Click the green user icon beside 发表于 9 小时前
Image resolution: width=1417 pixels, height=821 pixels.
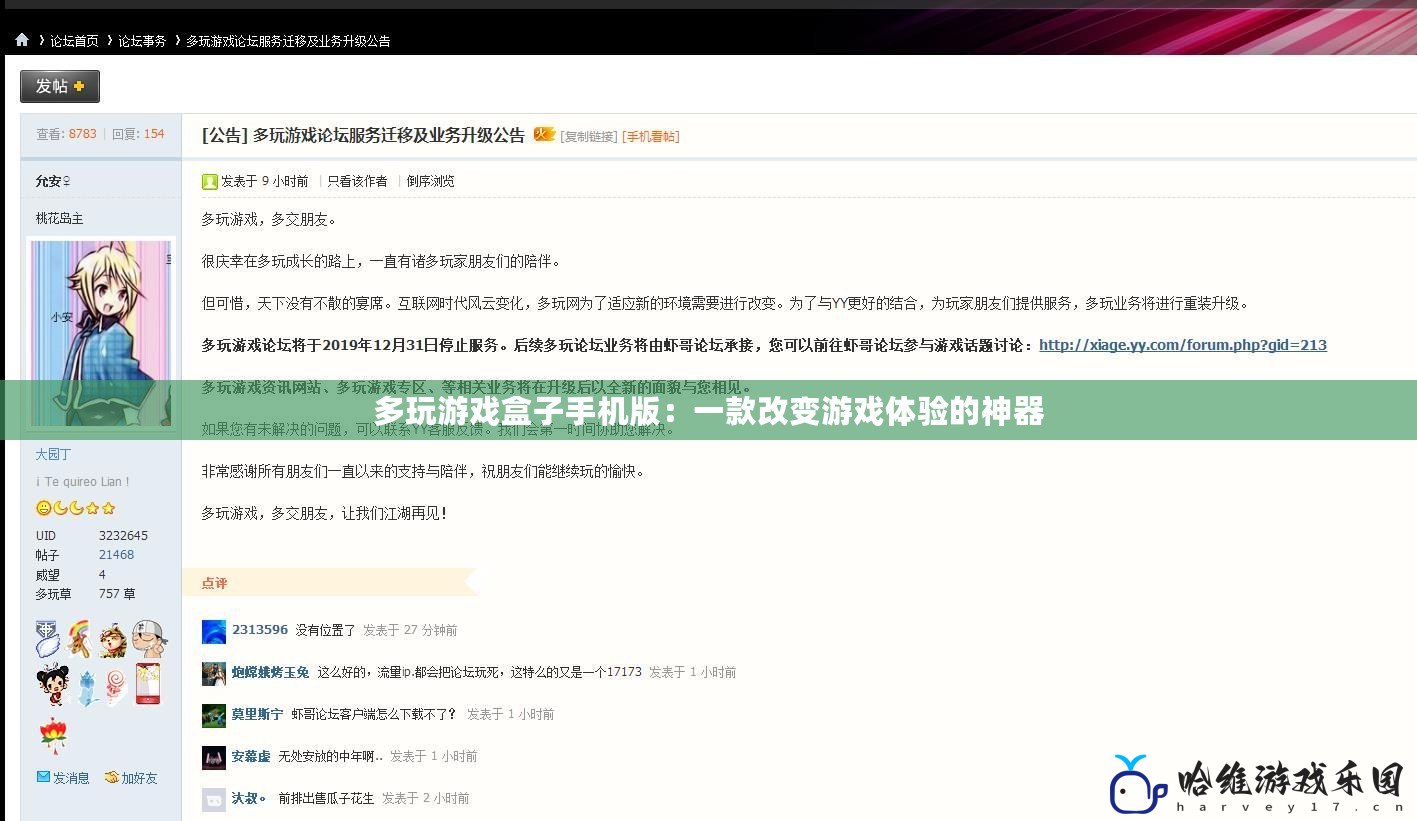(x=210, y=181)
